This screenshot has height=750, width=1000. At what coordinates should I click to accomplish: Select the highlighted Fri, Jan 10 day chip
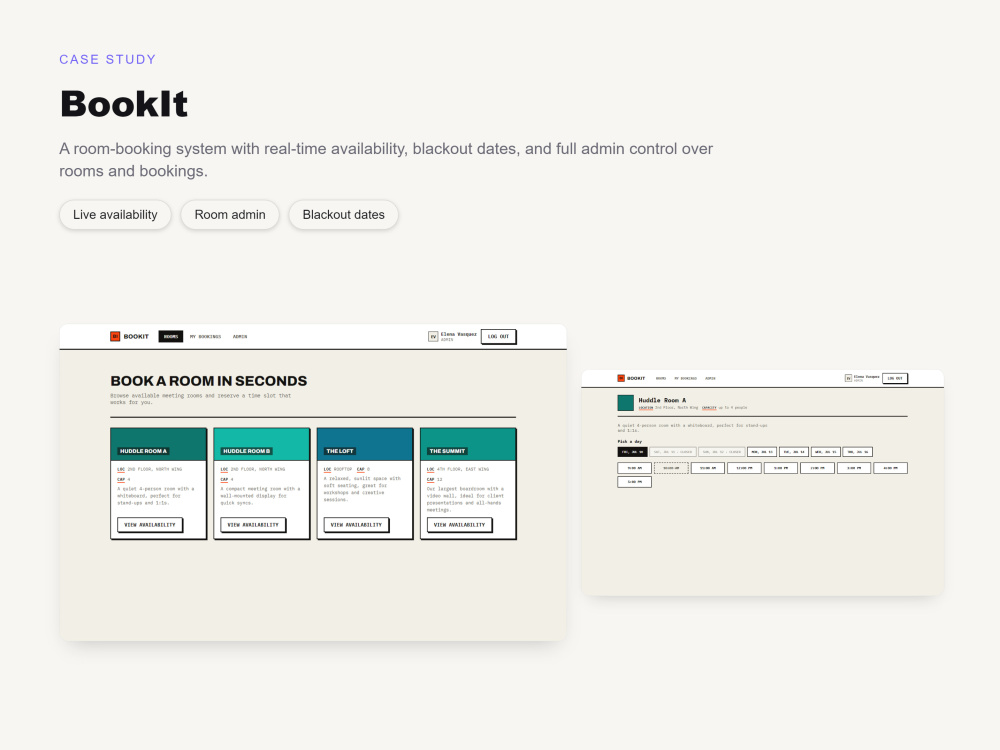point(633,452)
